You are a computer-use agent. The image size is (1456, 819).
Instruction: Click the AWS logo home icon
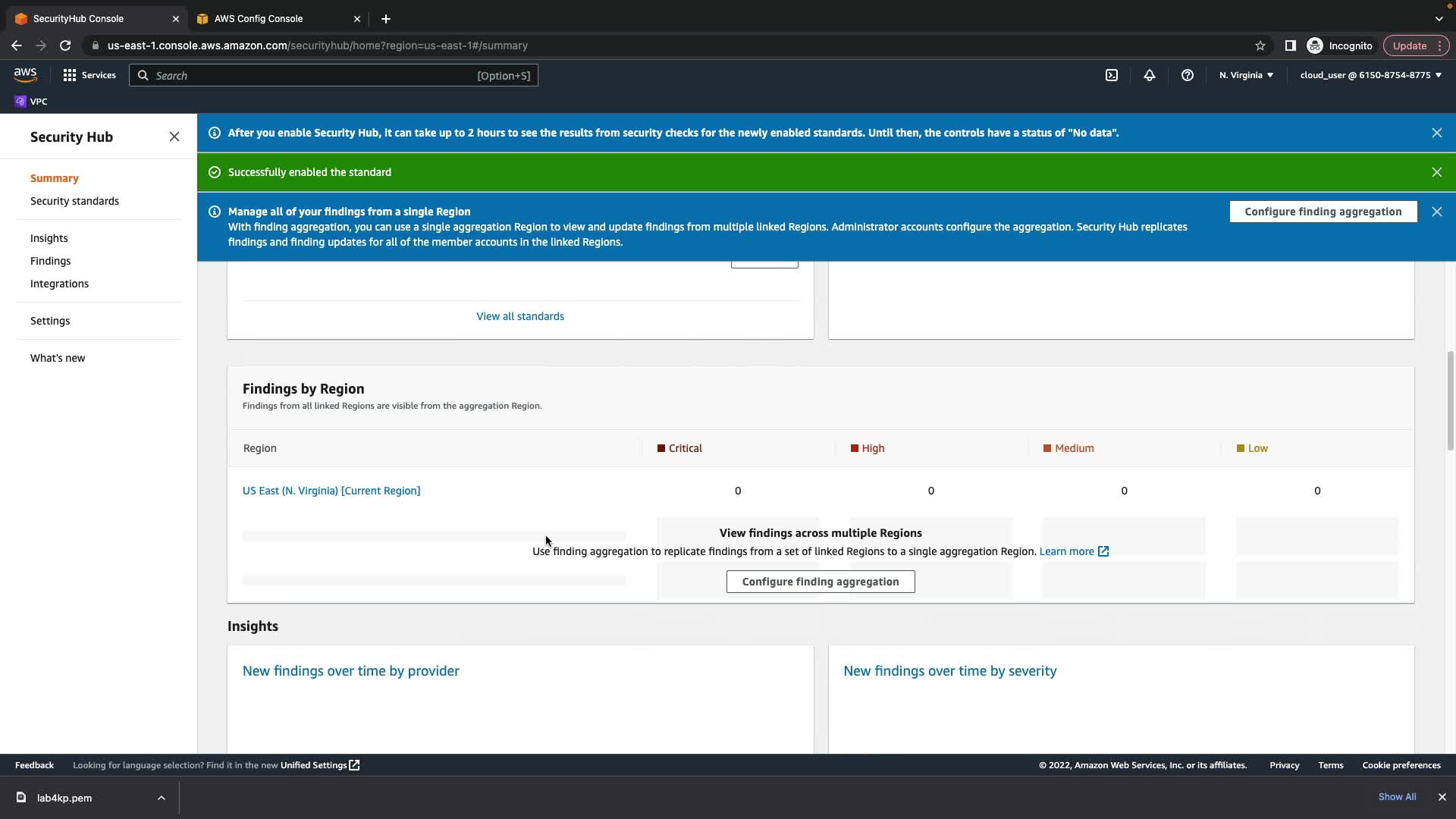pyautogui.click(x=25, y=74)
